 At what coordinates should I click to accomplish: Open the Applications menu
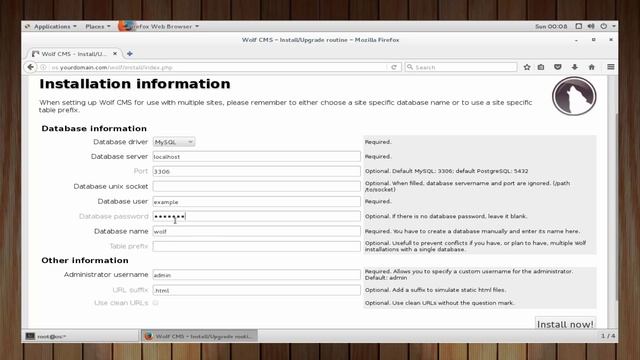55,27
